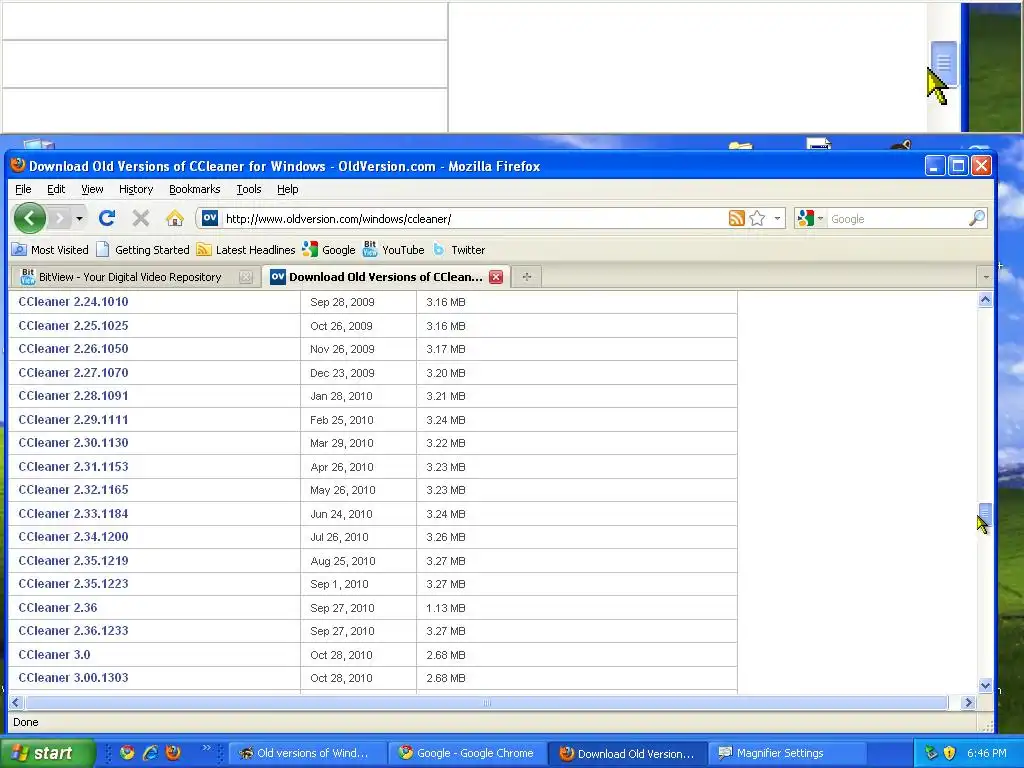Open the Edit menu
1024x768 pixels.
[x=56, y=189]
